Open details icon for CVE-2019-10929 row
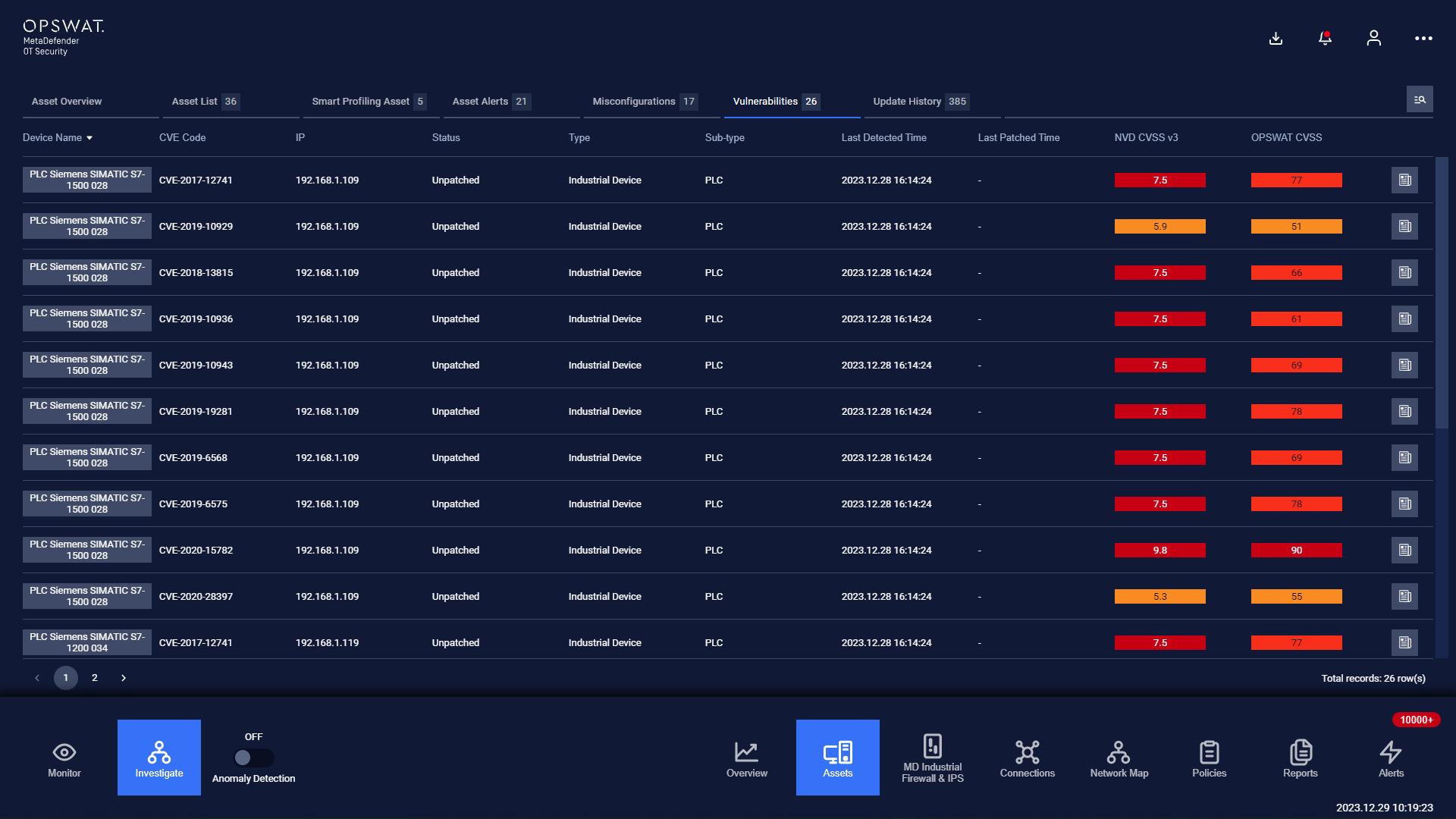 (x=1404, y=226)
